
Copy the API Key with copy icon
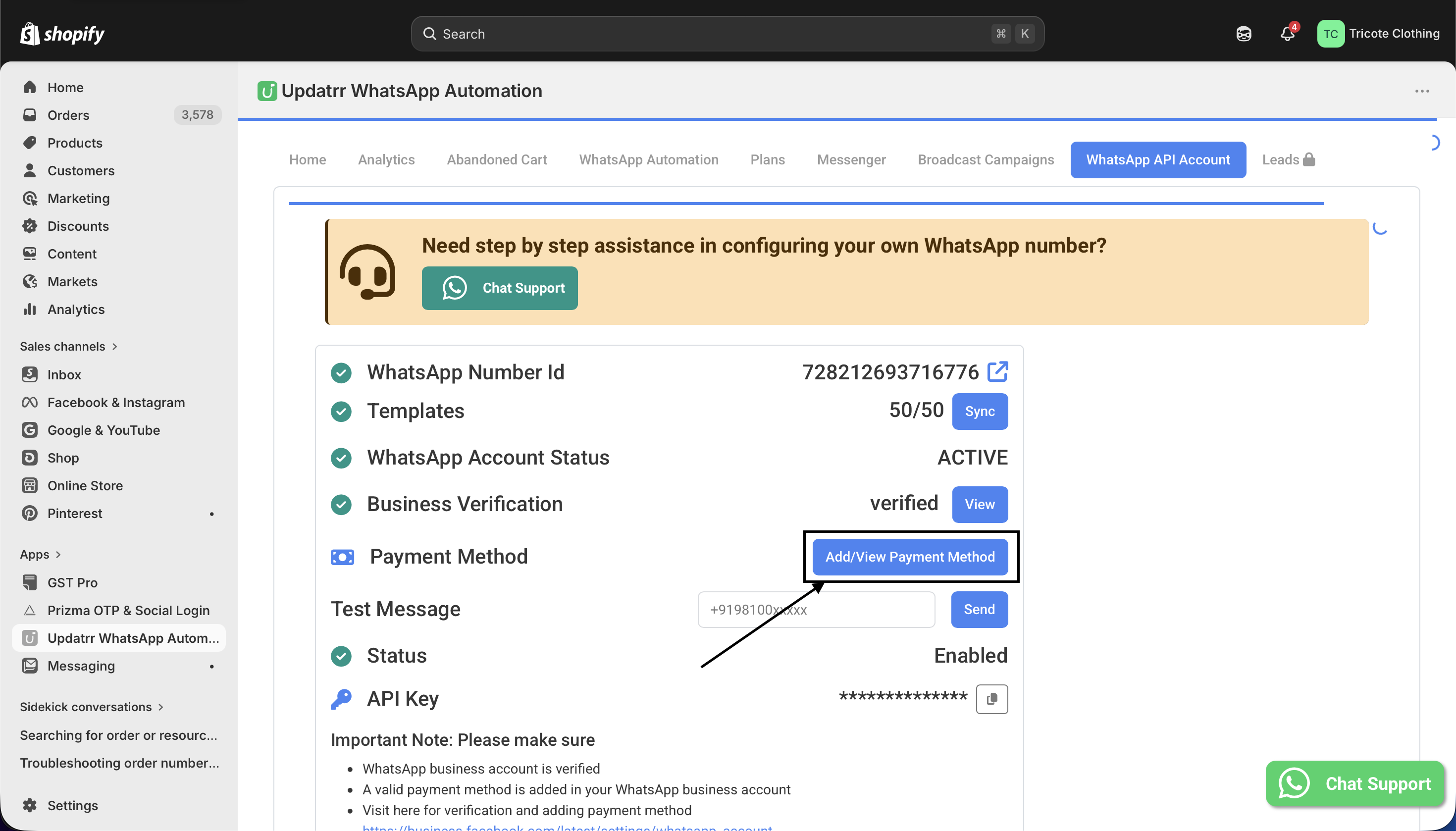(x=991, y=699)
